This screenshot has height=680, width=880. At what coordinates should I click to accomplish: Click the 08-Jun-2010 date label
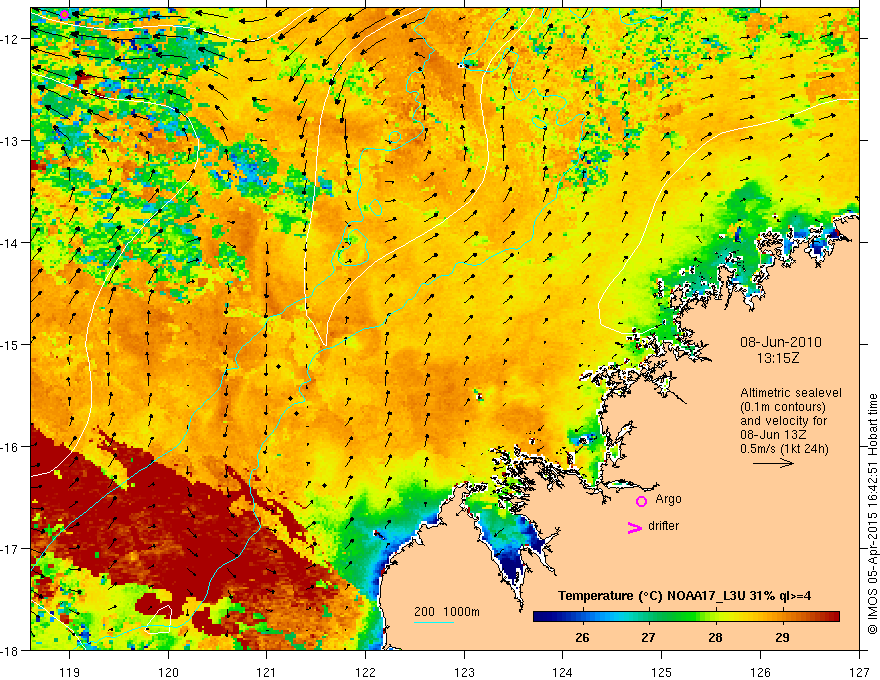[781, 342]
